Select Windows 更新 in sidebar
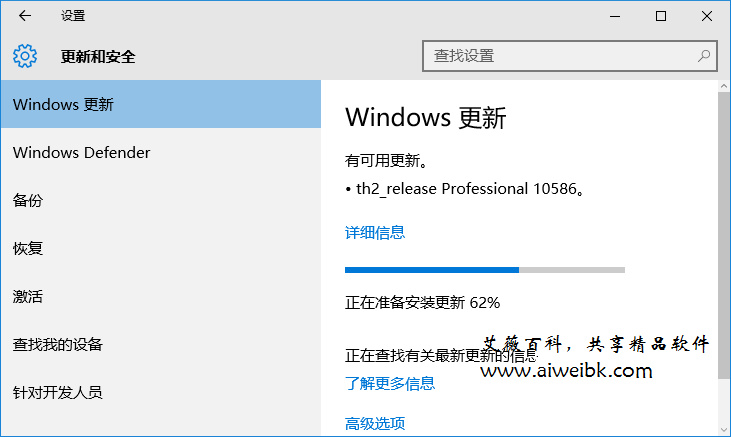 coord(161,104)
